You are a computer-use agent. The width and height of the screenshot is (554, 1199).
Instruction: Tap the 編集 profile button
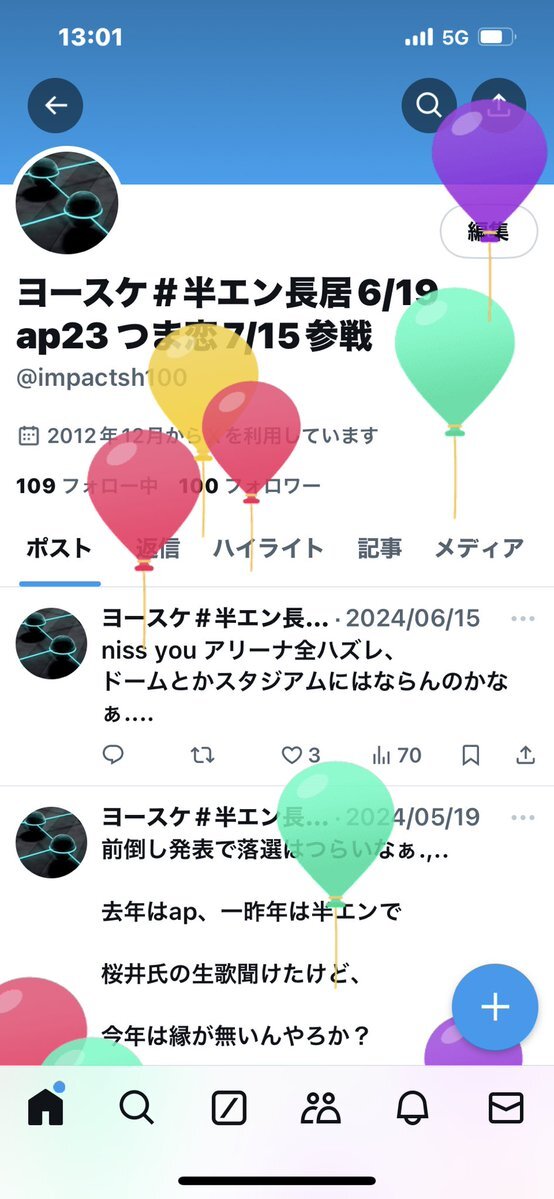point(489,232)
